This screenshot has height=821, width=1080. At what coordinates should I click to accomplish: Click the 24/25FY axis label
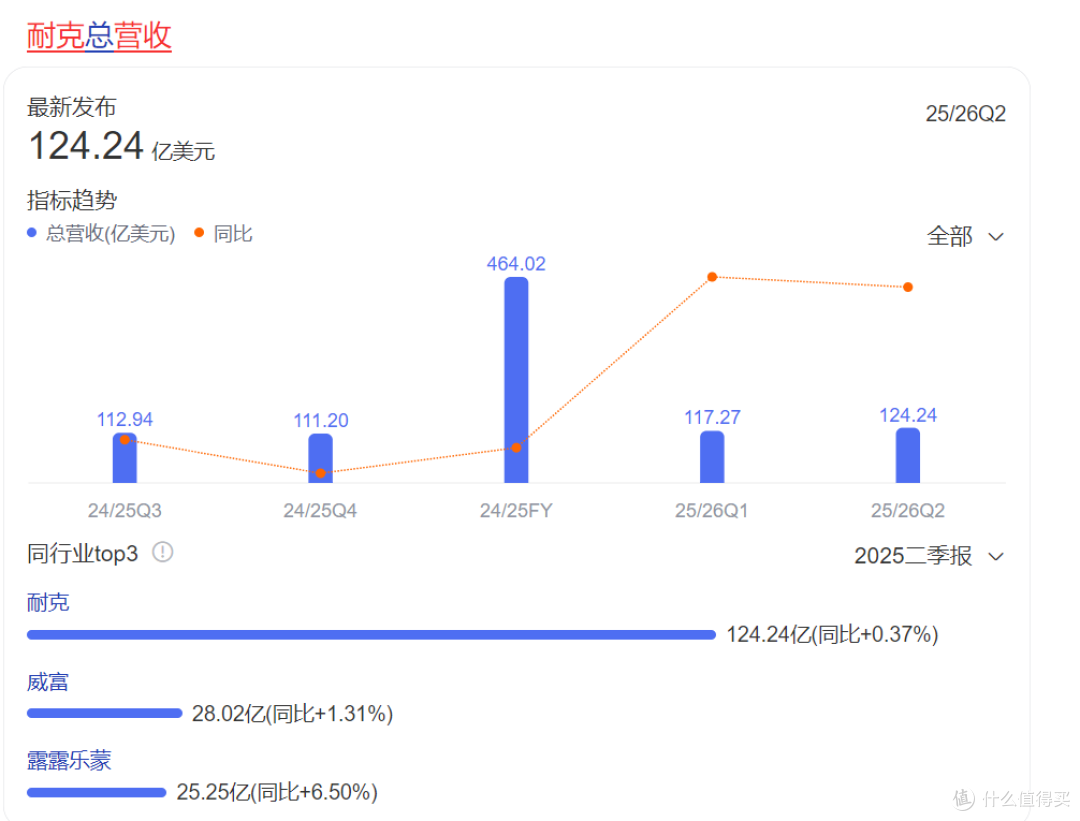[516, 510]
